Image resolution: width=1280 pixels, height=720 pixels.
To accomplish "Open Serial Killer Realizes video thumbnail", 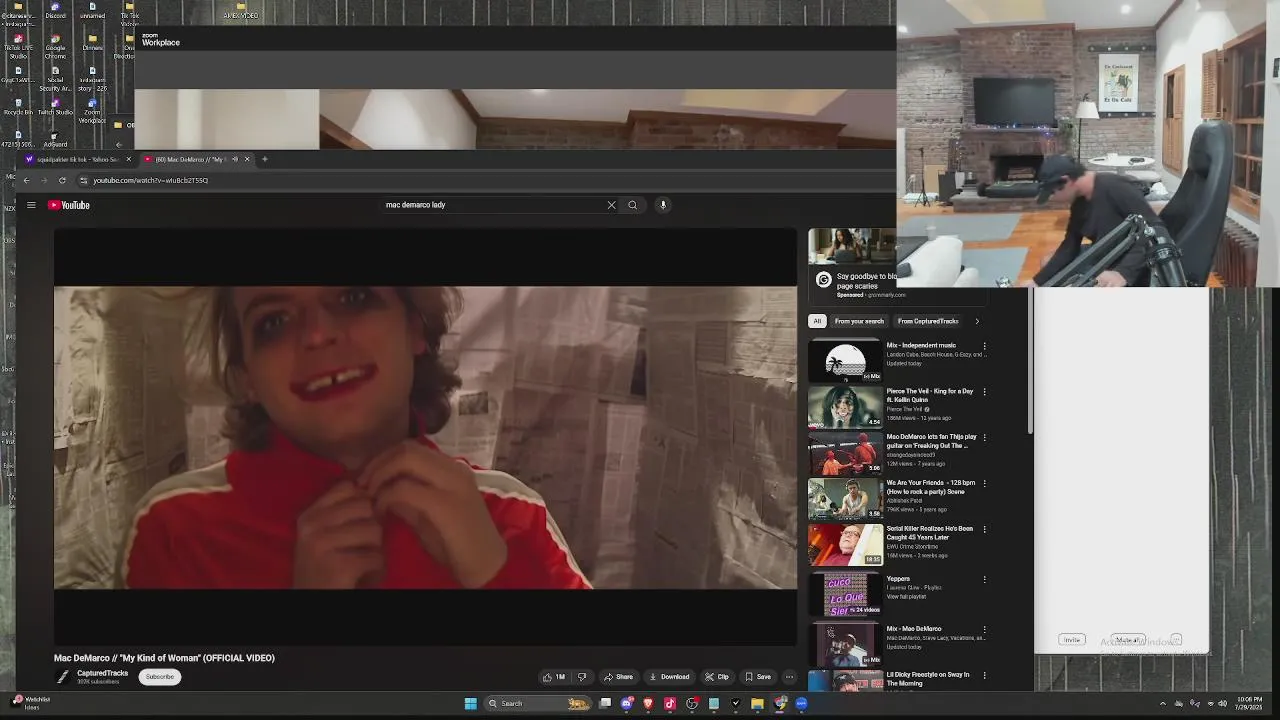I will tap(845, 544).
